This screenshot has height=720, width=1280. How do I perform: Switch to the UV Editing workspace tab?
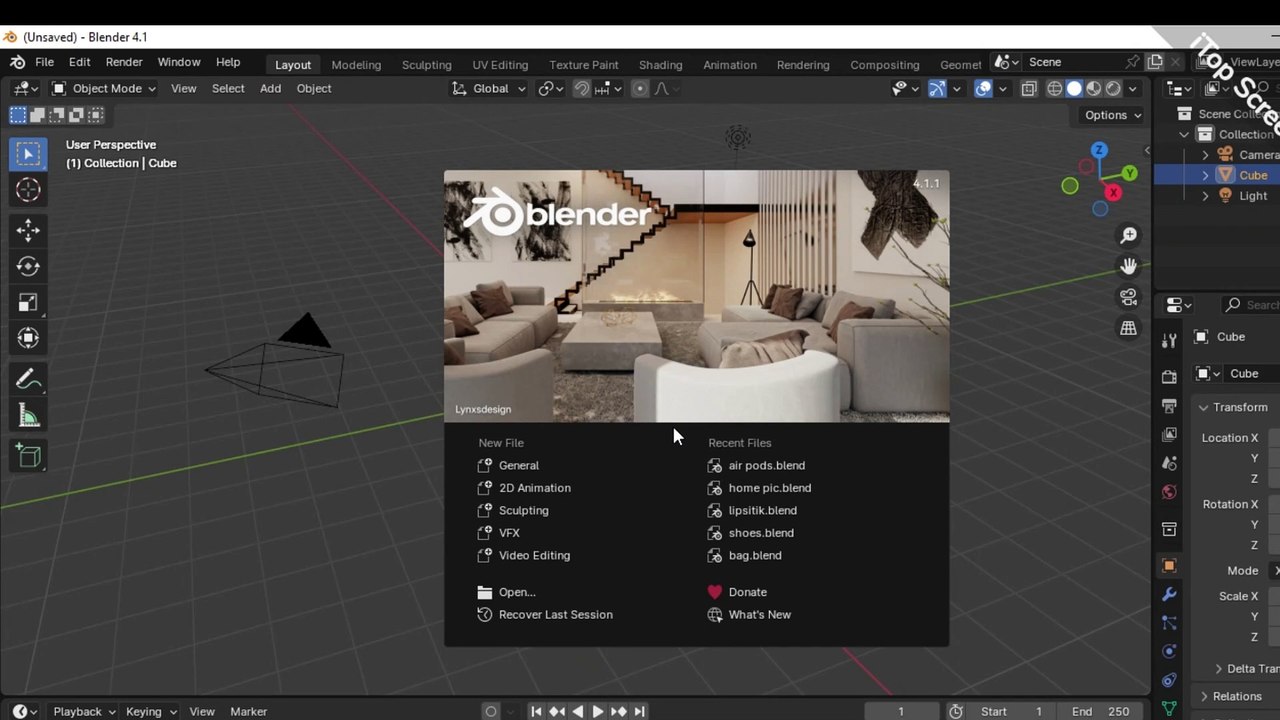(x=500, y=64)
